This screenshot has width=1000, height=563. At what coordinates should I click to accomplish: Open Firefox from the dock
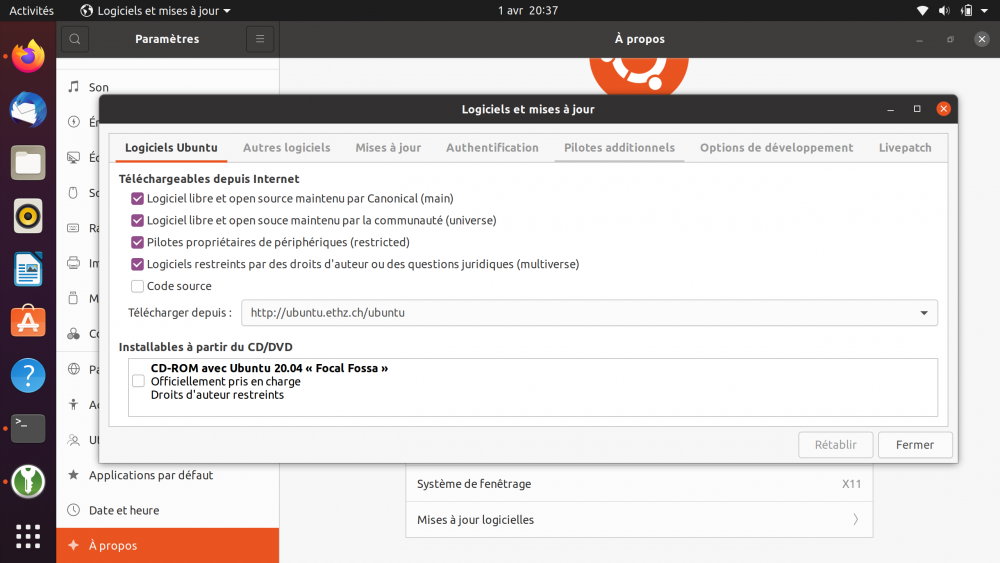(28, 56)
